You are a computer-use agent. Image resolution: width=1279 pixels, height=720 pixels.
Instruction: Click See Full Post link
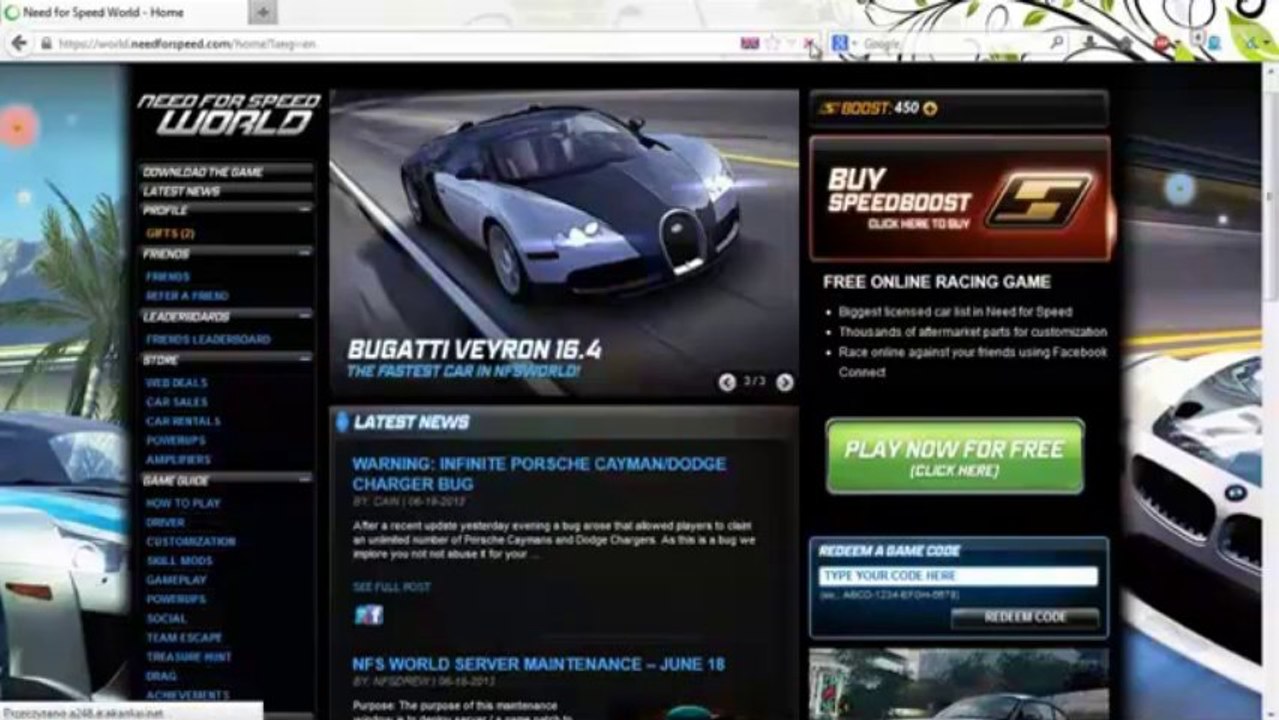(x=392, y=587)
